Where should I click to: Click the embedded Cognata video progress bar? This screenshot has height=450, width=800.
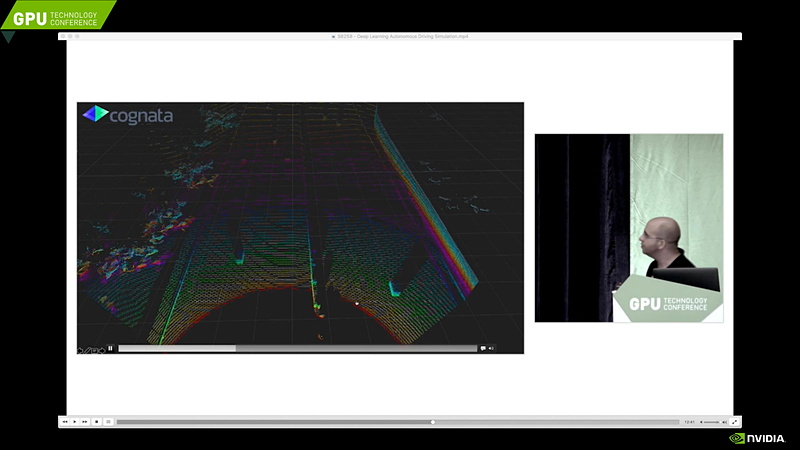(x=297, y=348)
